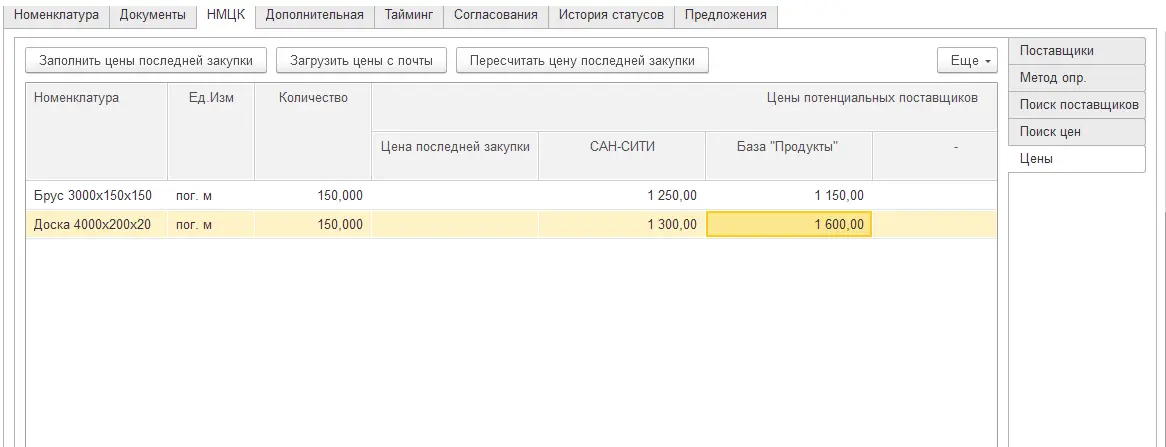The width and height of the screenshot is (1166, 447).
Task: Click the САН-СИТИ column header
Action: [622, 147]
